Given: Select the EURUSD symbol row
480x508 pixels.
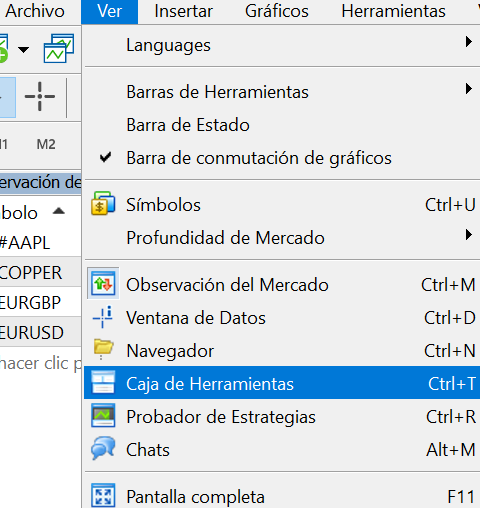Looking at the screenshot, I should (x=40, y=332).
